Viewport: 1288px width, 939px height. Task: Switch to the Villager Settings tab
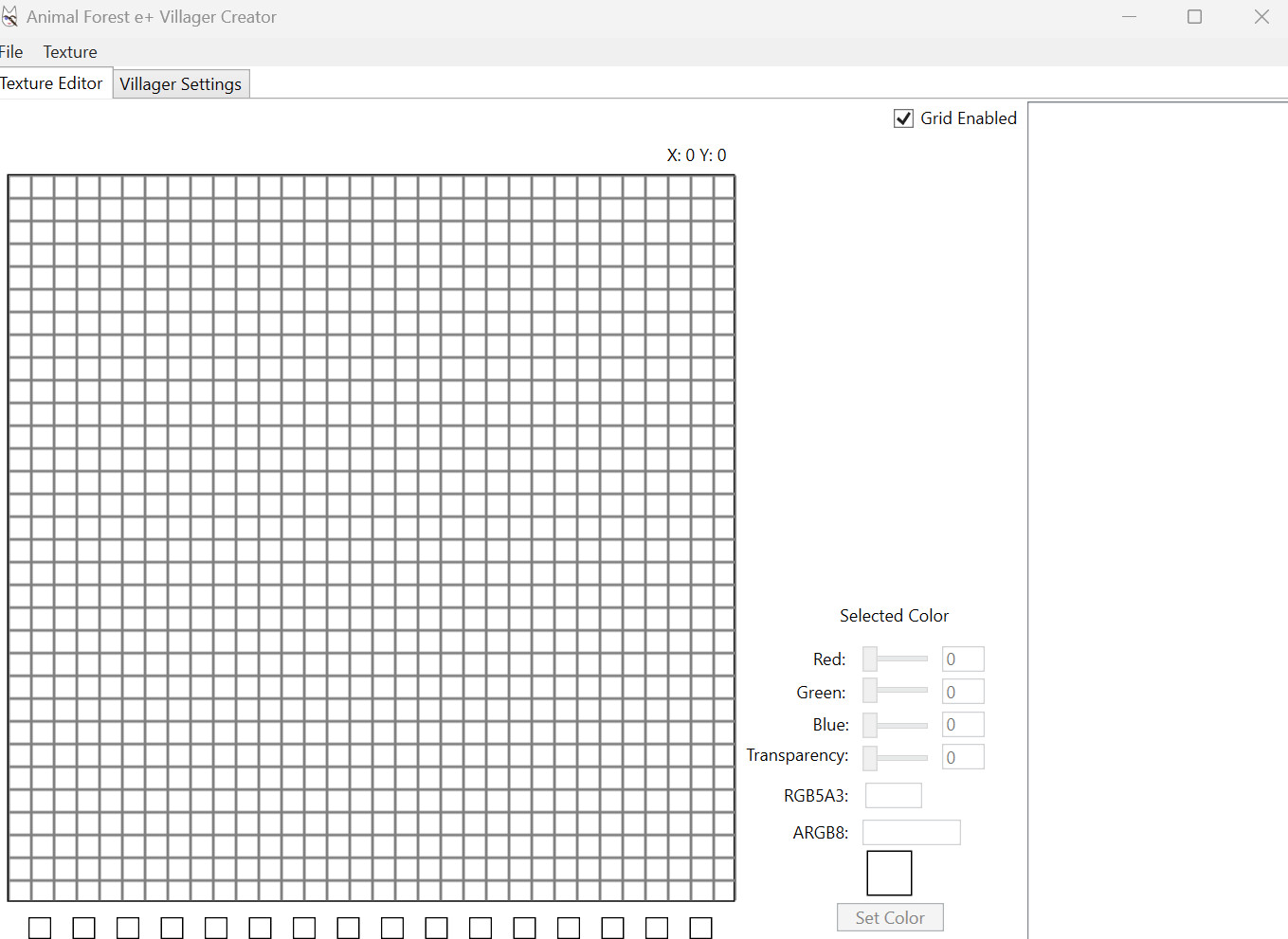(x=180, y=84)
